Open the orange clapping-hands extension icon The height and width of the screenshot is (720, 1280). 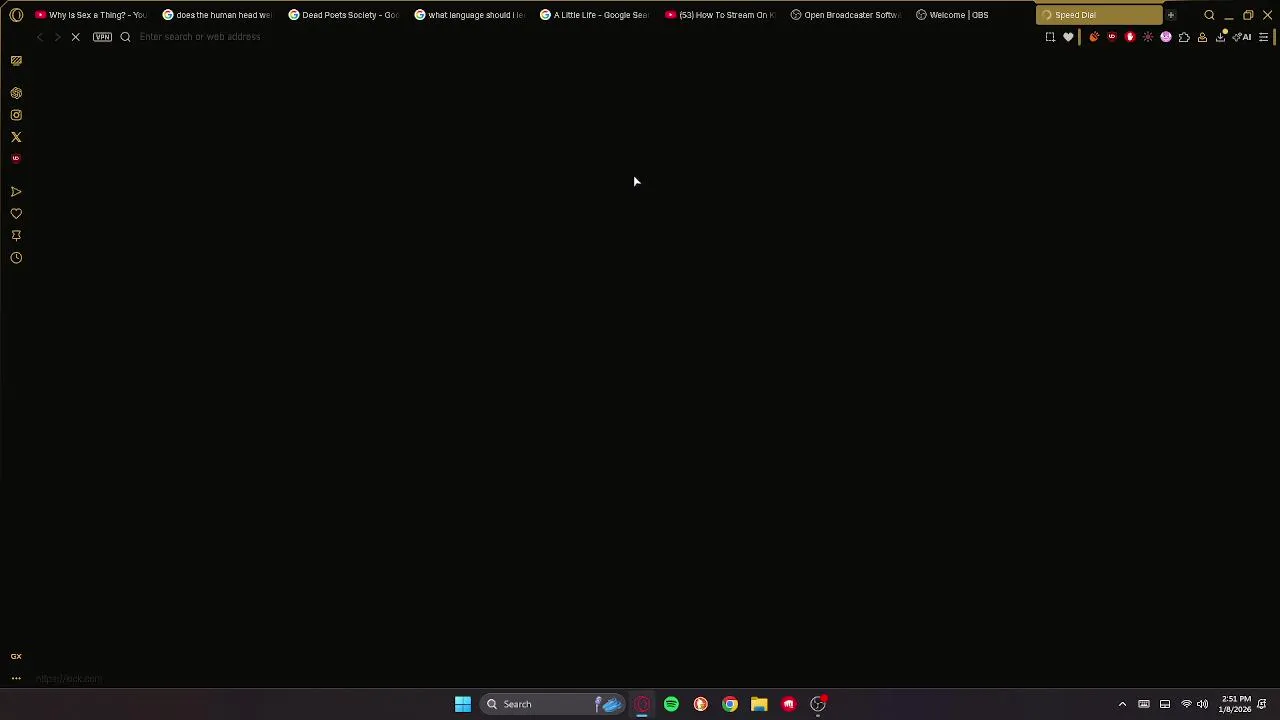tap(1094, 37)
